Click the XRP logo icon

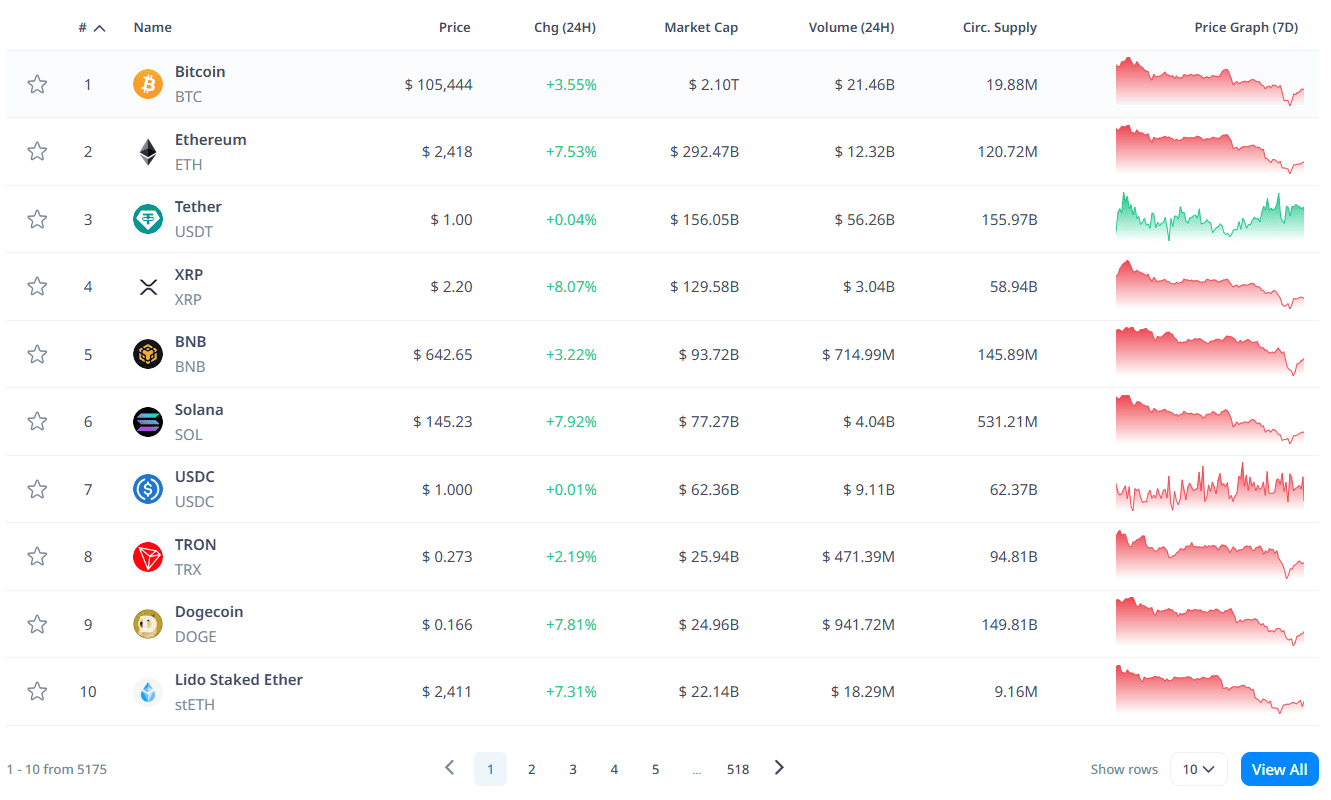(x=148, y=287)
